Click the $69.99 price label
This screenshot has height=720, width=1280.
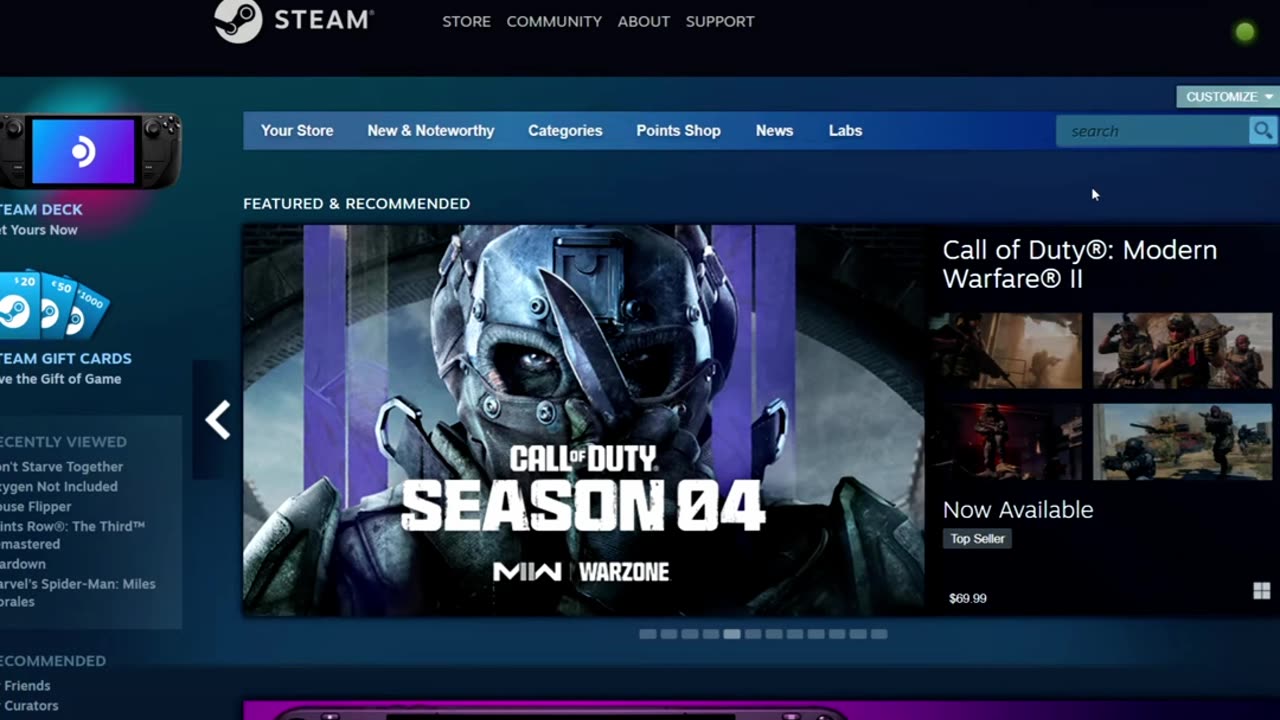[967, 598]
